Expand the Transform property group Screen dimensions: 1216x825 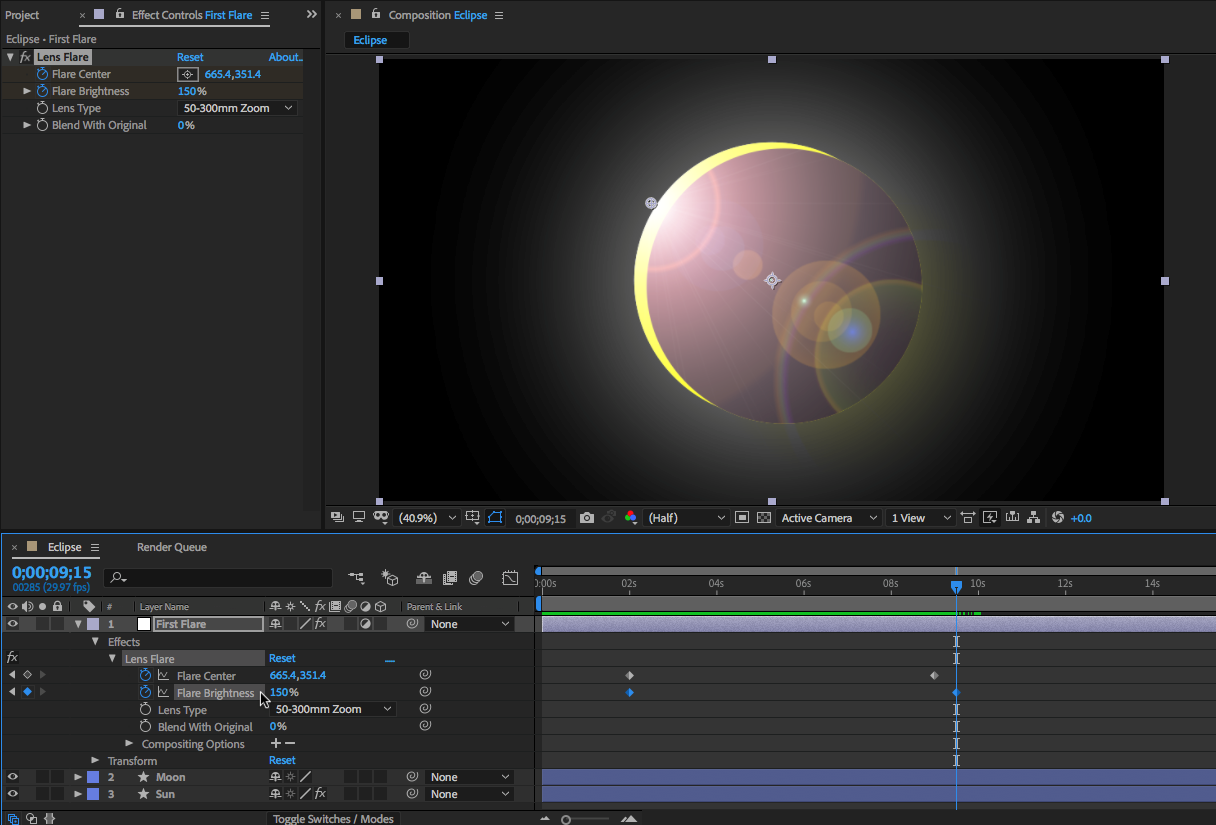[x=96, y=761]
